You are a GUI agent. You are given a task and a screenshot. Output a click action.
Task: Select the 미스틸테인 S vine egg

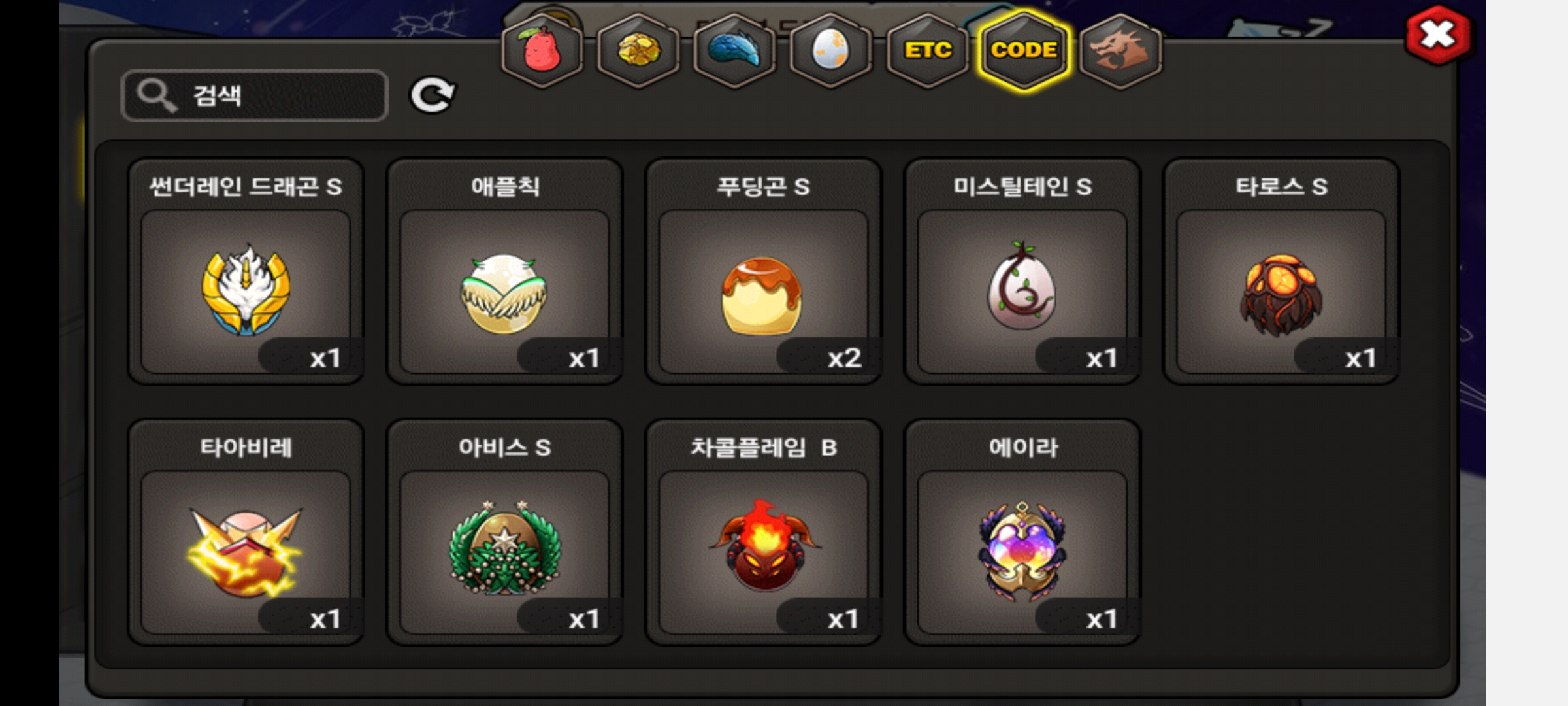point(1022,271)
